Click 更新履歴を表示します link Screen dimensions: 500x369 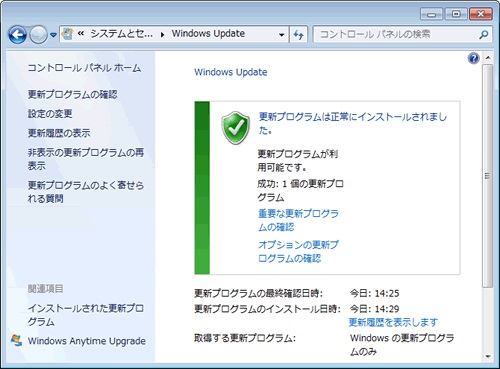393,322
